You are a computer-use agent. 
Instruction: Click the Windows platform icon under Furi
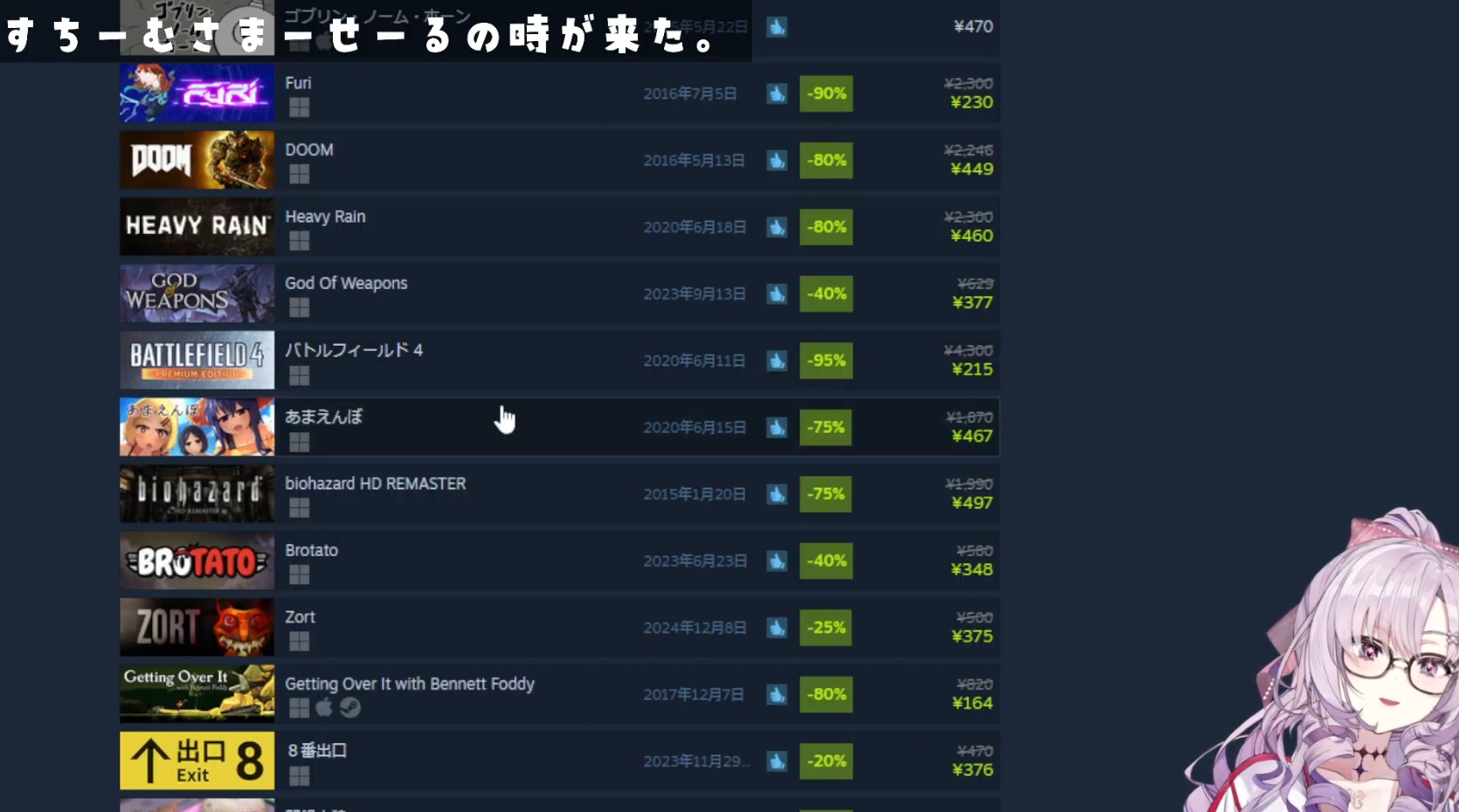[x=299, y=107]
